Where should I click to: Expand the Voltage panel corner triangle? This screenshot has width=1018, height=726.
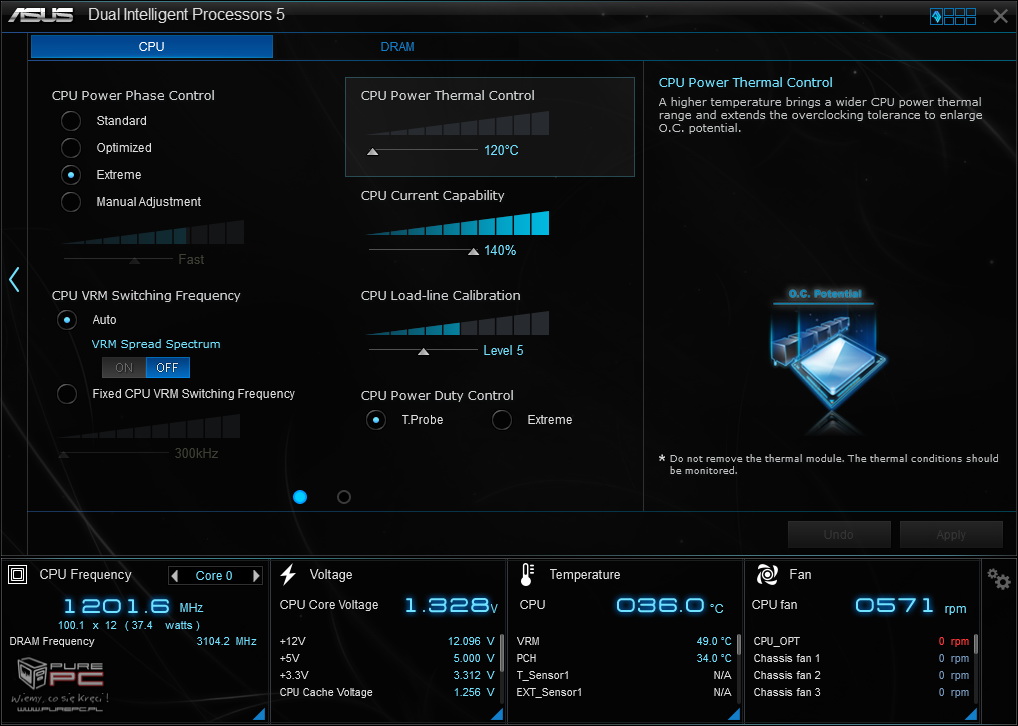497,714
